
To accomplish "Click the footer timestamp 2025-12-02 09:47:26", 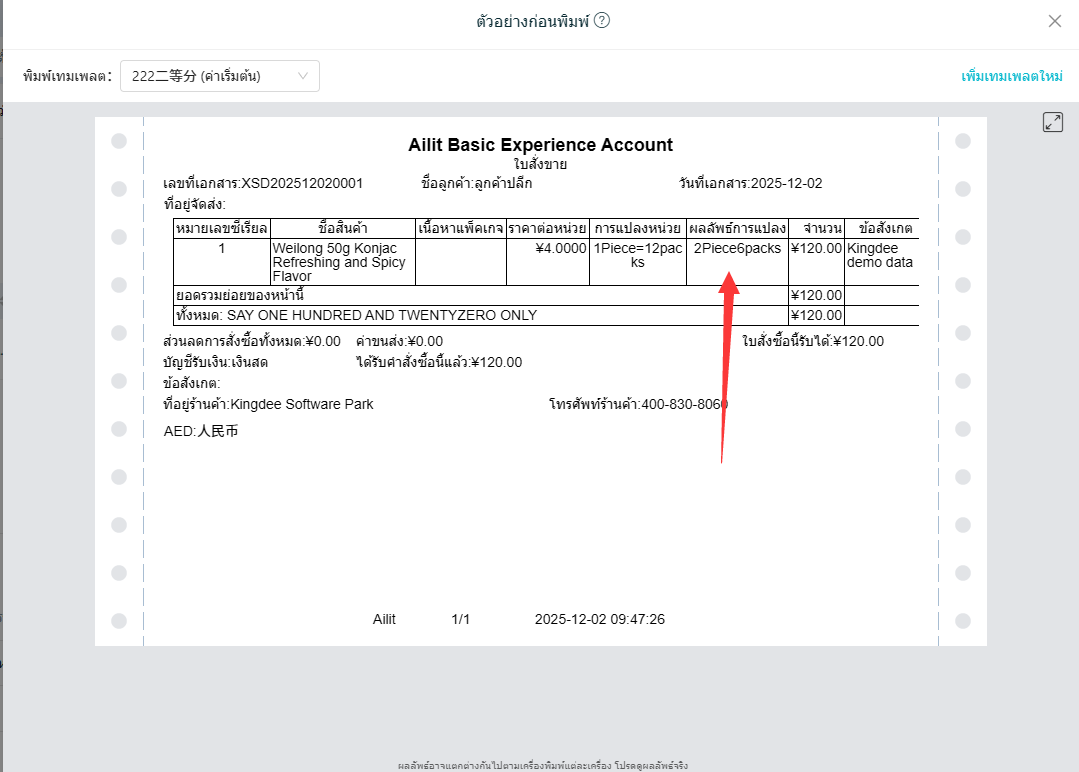I will (x=599, y=619).
